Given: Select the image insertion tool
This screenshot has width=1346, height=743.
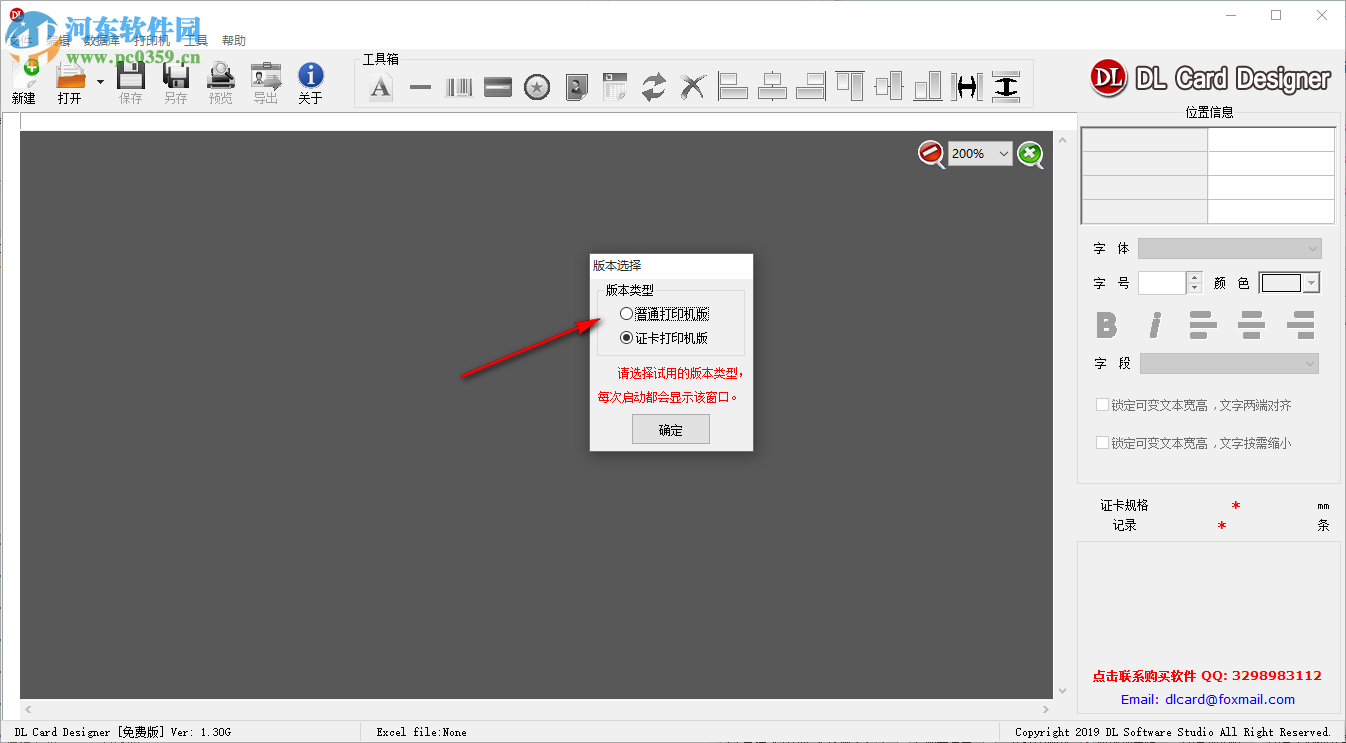Looking at the screenshot, I should (x=576, y=86).
